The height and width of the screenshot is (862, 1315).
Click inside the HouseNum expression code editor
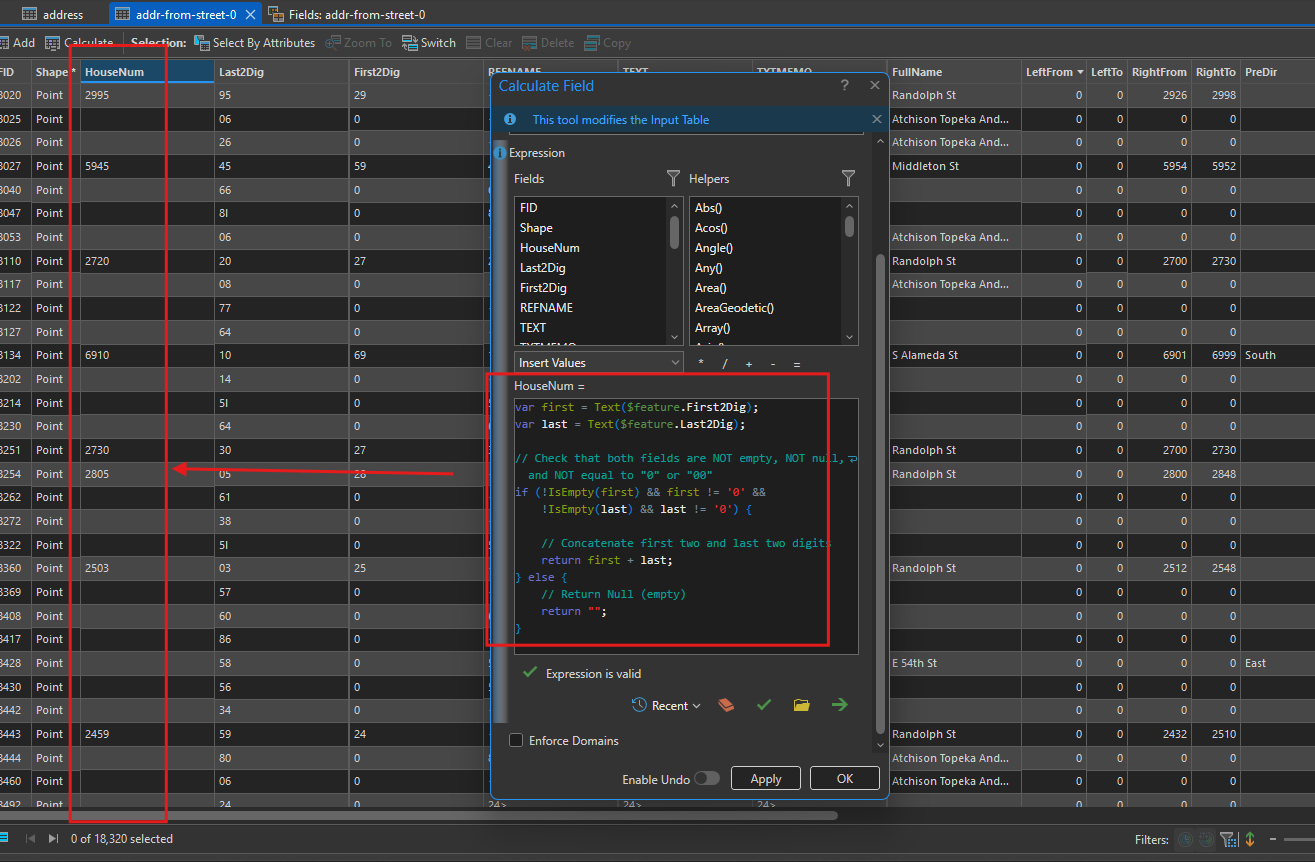(685, 525)
